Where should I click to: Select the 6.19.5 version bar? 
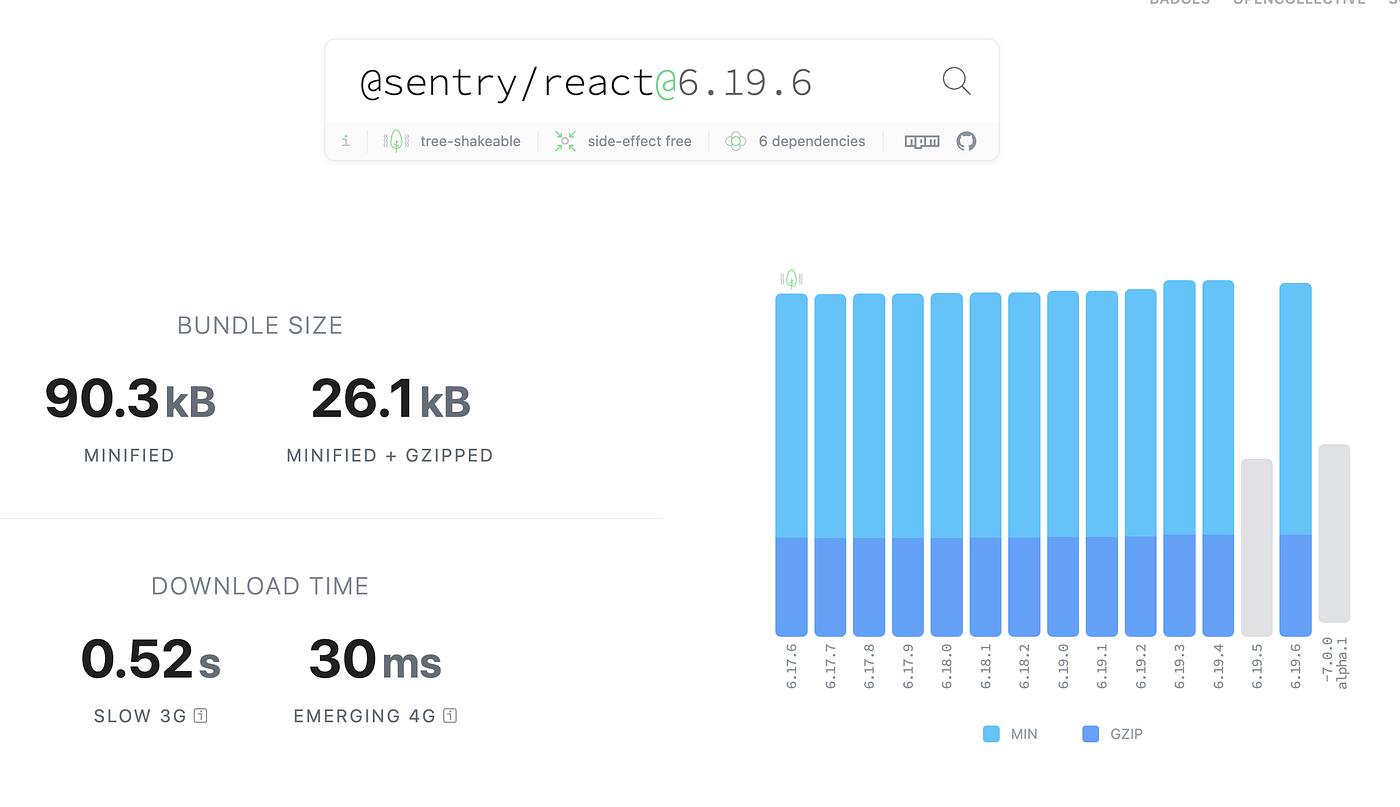click(1256, 546)
